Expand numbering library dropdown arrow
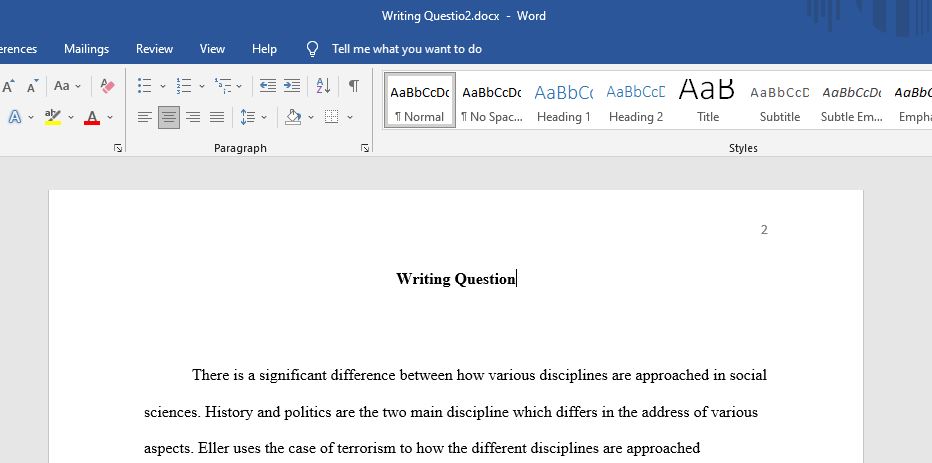932x463 pixels. (201, 86)
